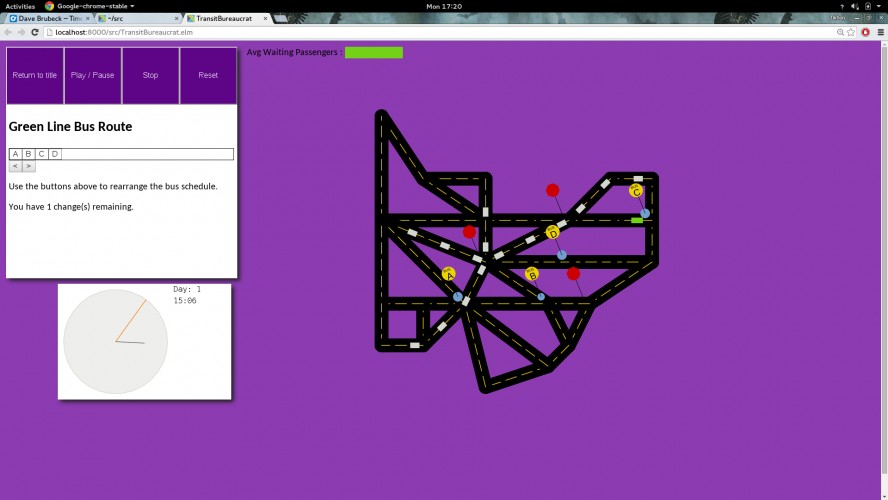888x500 pixels.
Task: Click the blue dot below stop C
Action: pyautogui.click(x=645, y=213)
